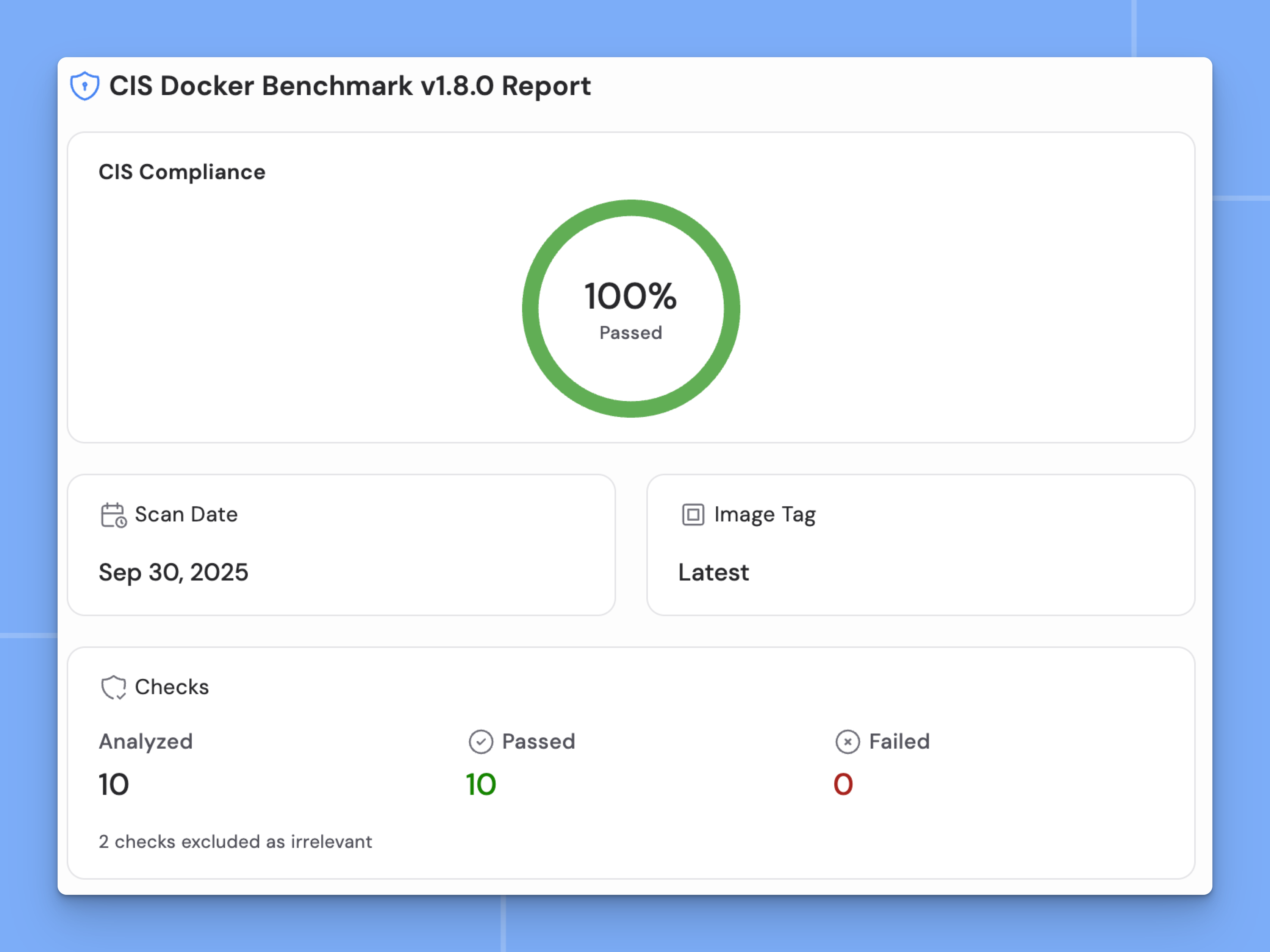The height and width of the screenshot is (952, 1270).
Task: Click the Image Tag square icon
Action: coord(693,515)
